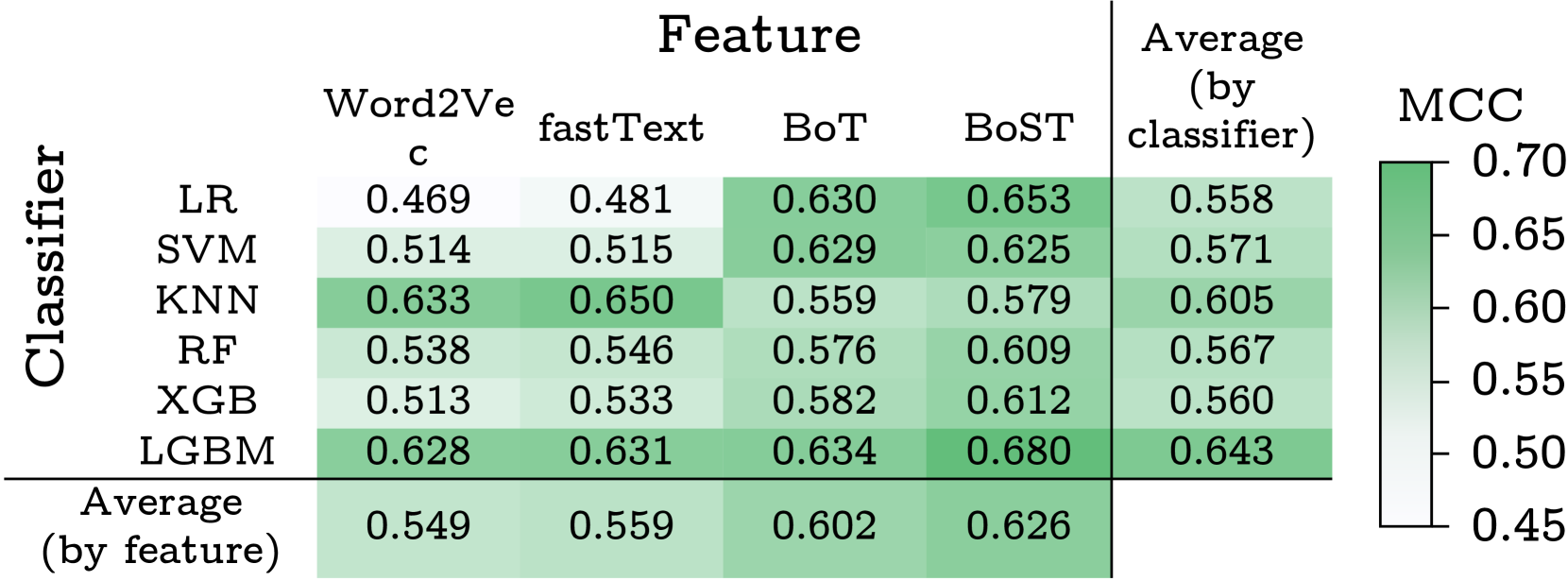Select XGB Word2Vec cell 0.513

click(418, 402)
